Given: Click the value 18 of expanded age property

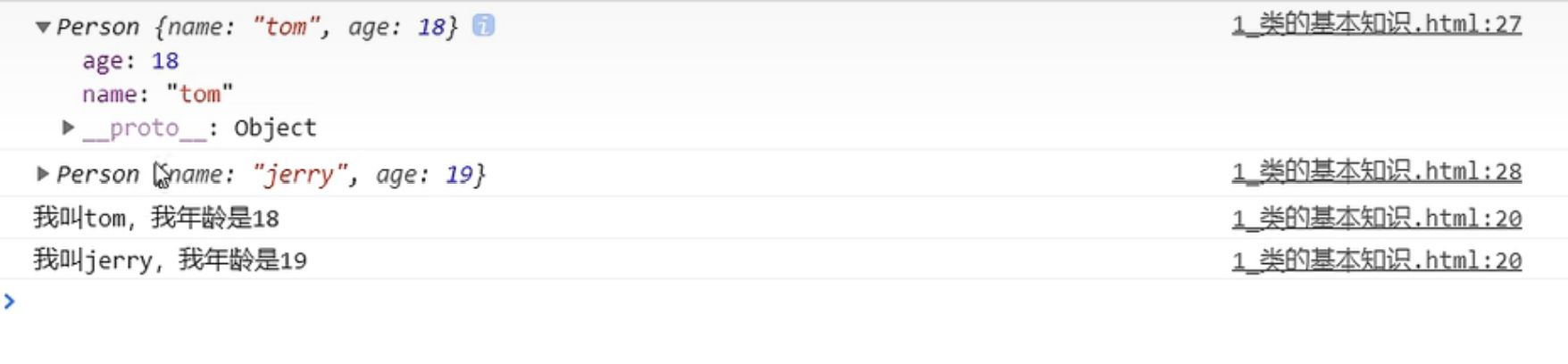Looking at the screenshot, I should click(x=165, y=61).
